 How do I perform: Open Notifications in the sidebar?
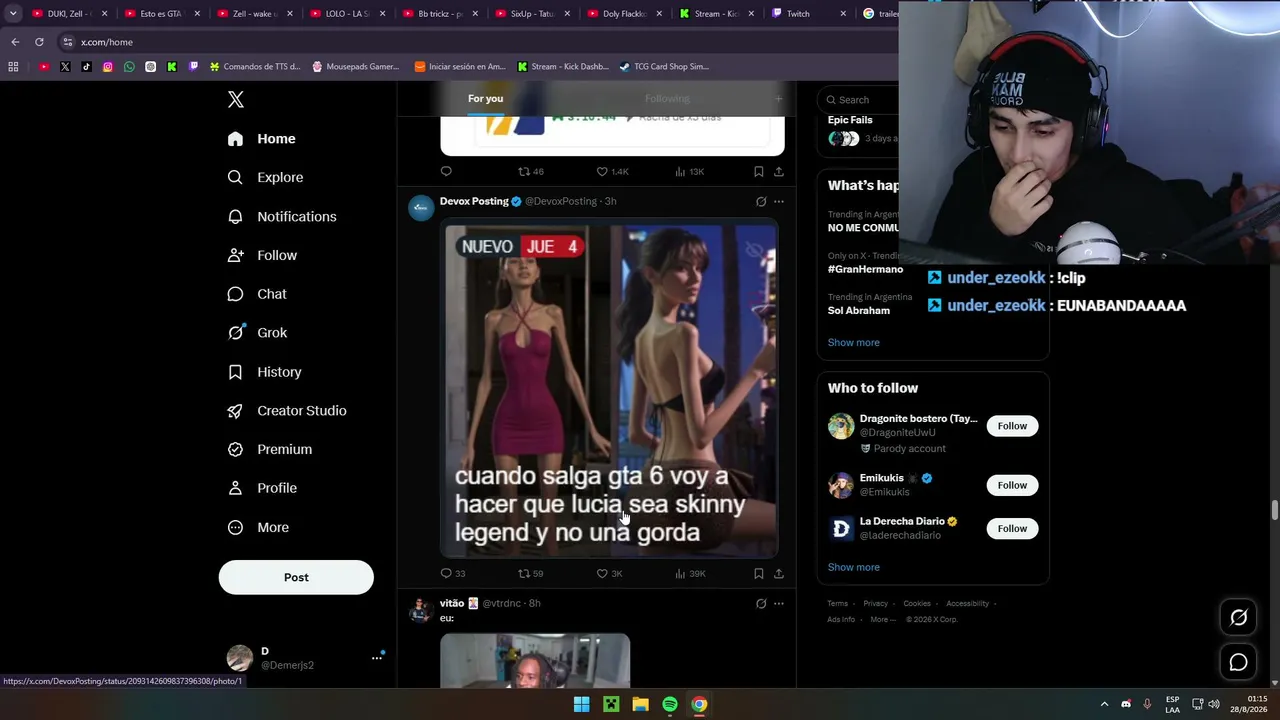tap(282, 216)
